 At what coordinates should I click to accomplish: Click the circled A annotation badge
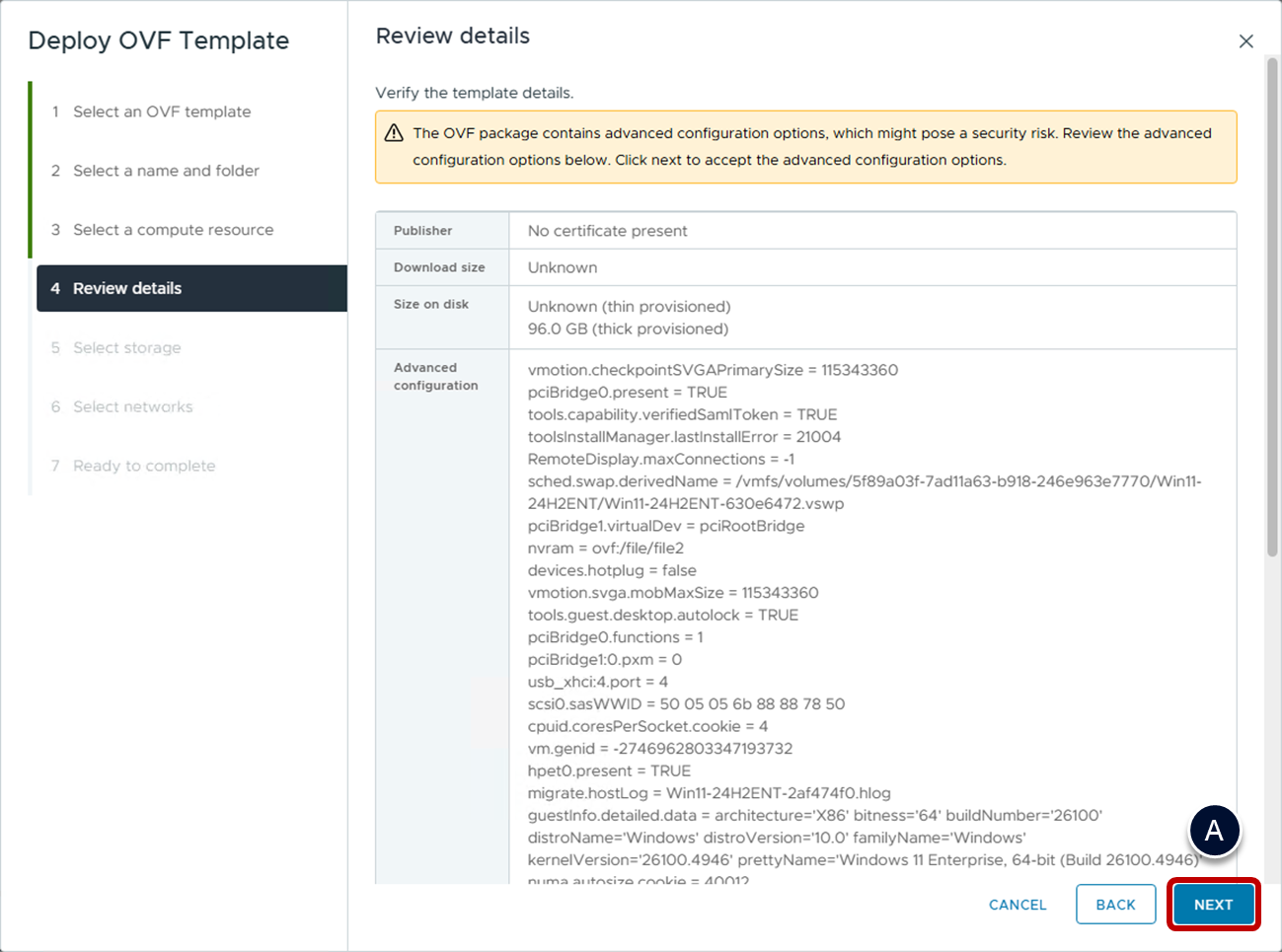tap(1213, 831)
